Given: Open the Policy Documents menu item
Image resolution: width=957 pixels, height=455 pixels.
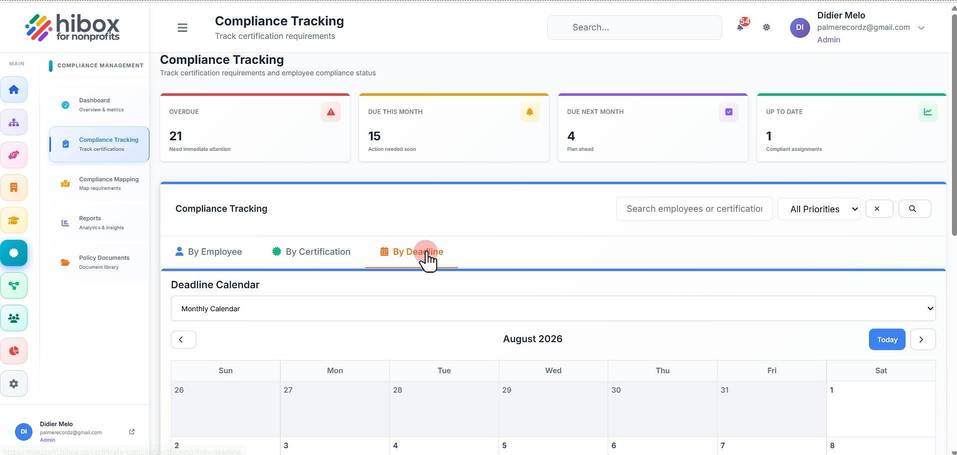Looking at the screenshot, I should (x=99, y=262).
